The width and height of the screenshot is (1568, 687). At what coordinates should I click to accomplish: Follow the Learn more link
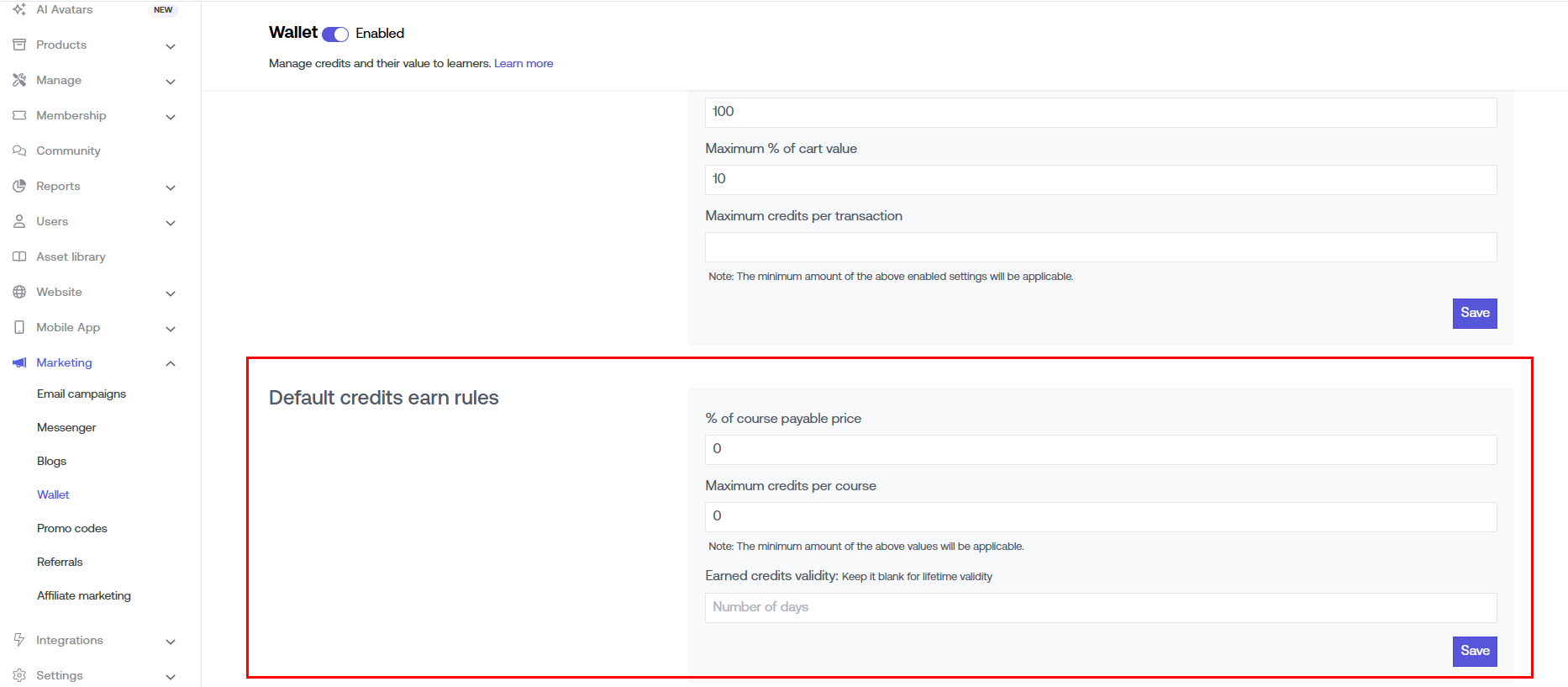[524, 63]
